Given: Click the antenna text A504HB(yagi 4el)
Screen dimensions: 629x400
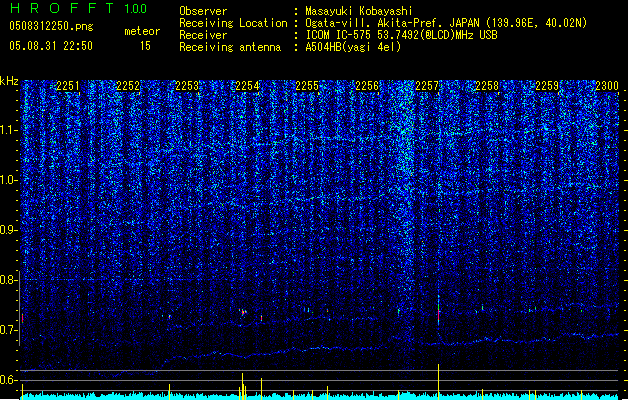Looking at the screenshot, I should tap(353, 47).
